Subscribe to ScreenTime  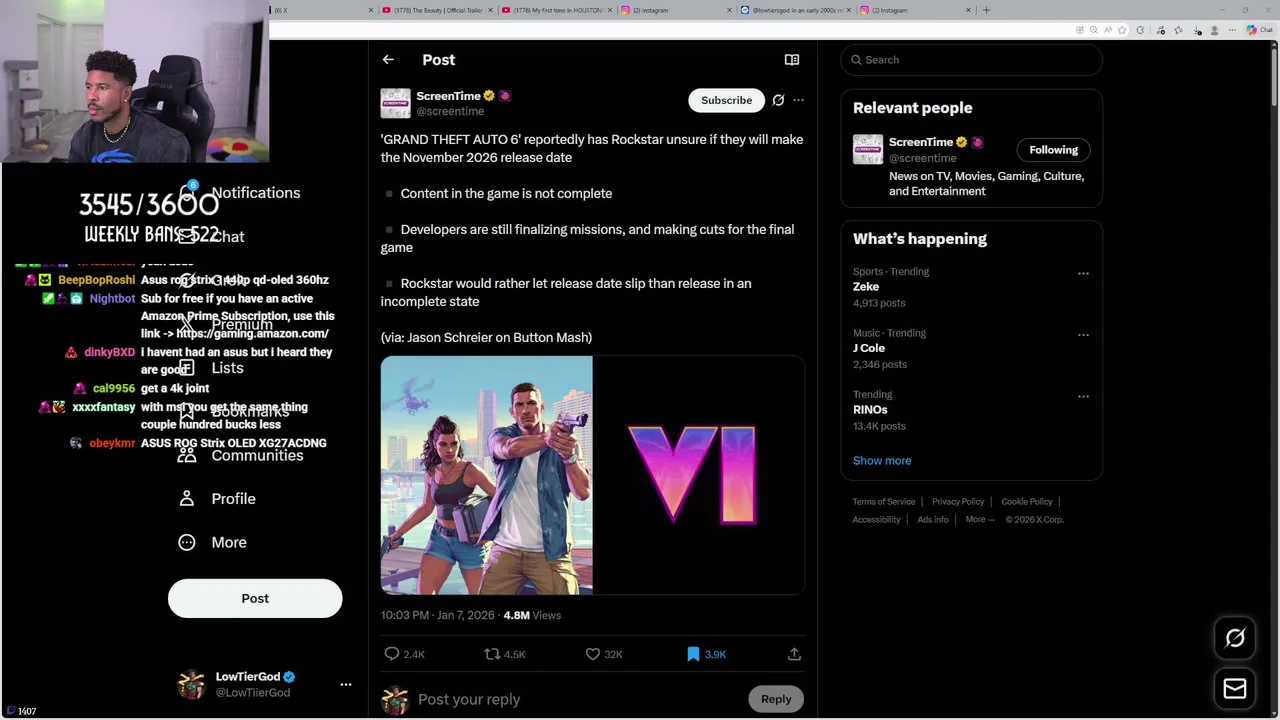[726, 100]
